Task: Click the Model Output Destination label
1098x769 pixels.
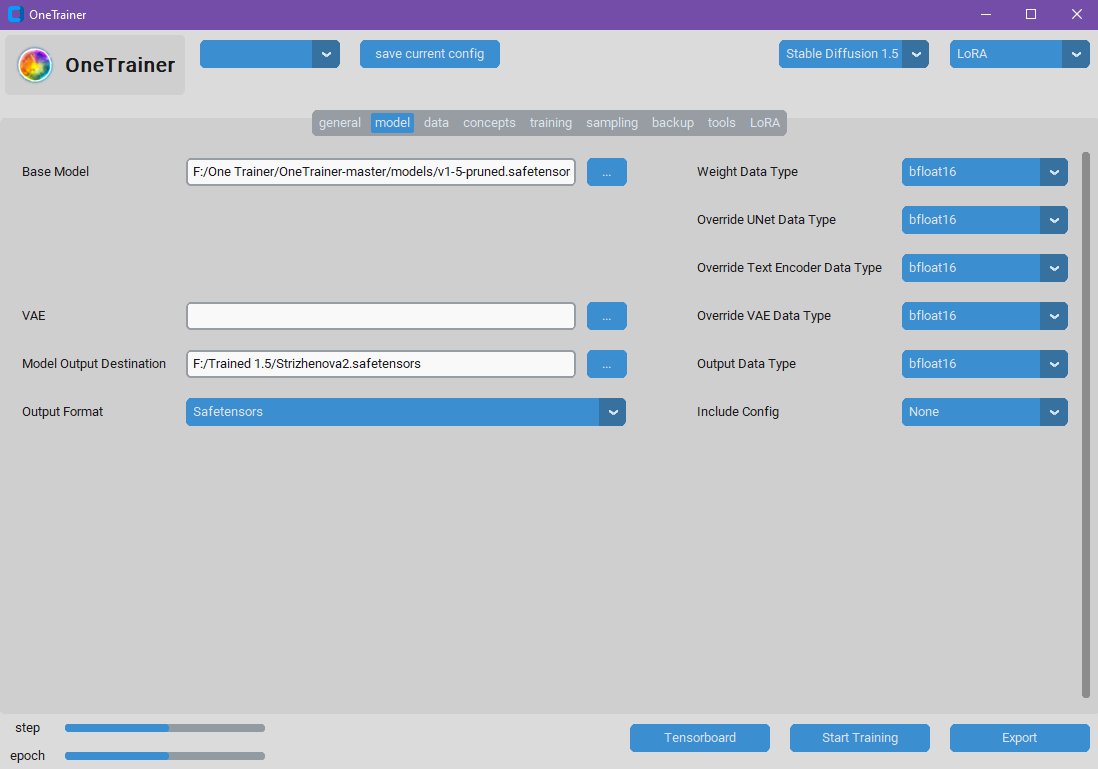Action: coord(94,363)
